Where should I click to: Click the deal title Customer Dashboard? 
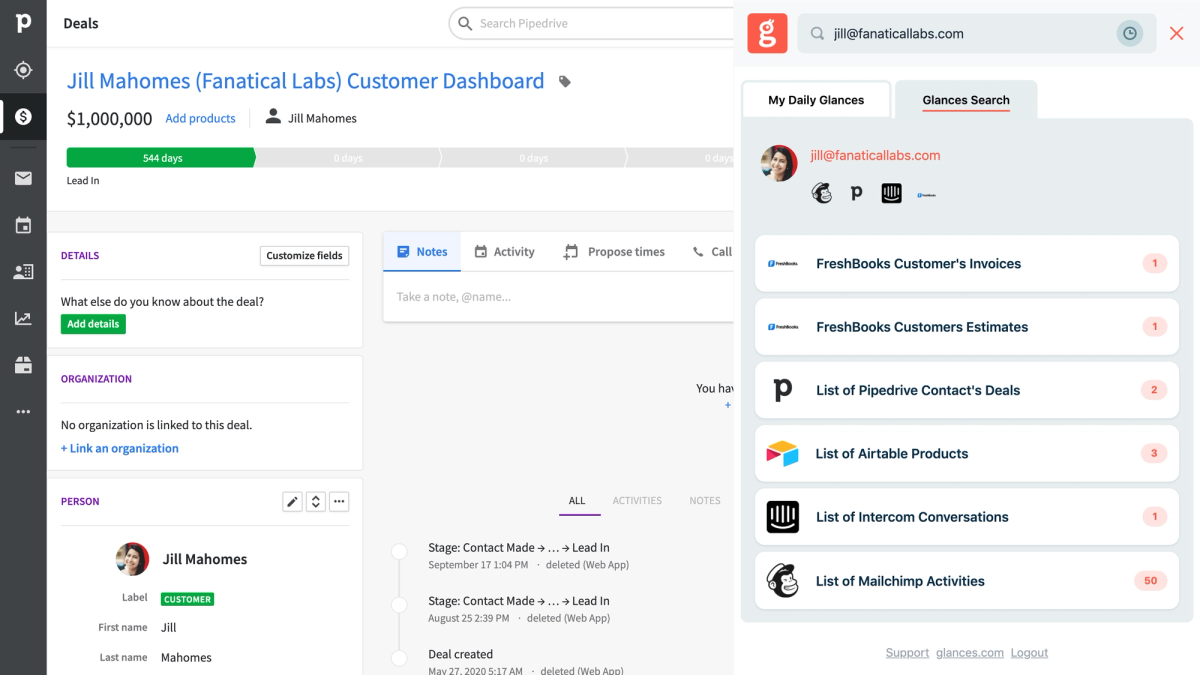tap(306, 81)
